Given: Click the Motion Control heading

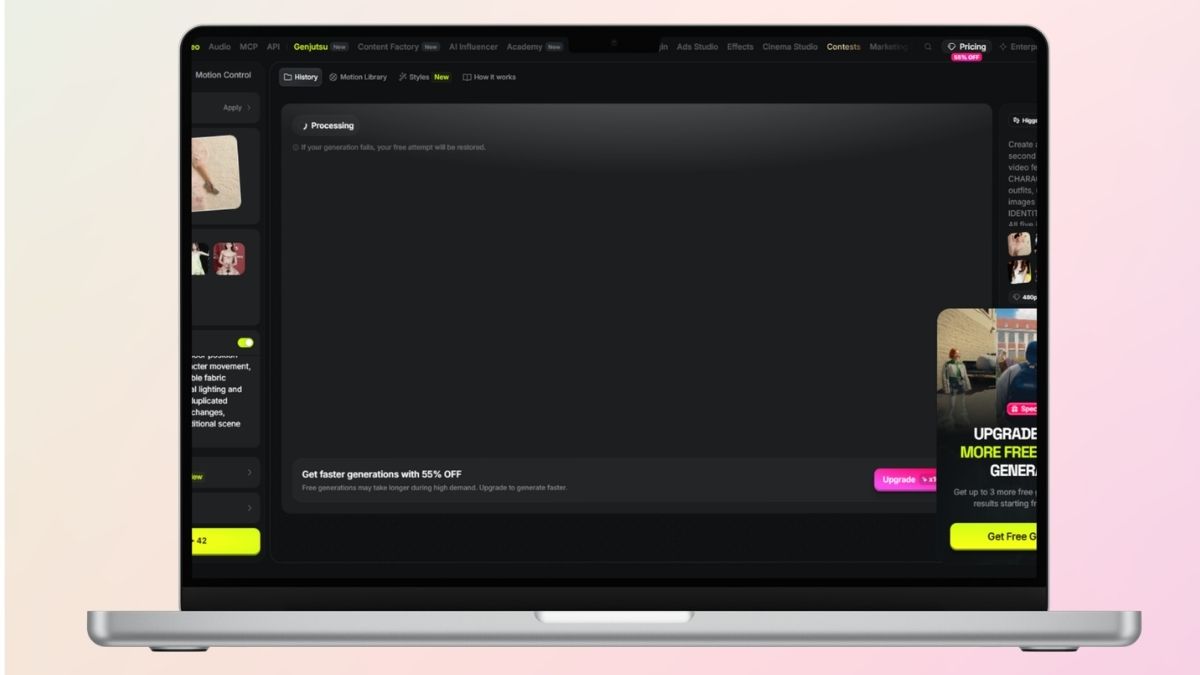Looking at the screenshot, I should coord(223,75).
